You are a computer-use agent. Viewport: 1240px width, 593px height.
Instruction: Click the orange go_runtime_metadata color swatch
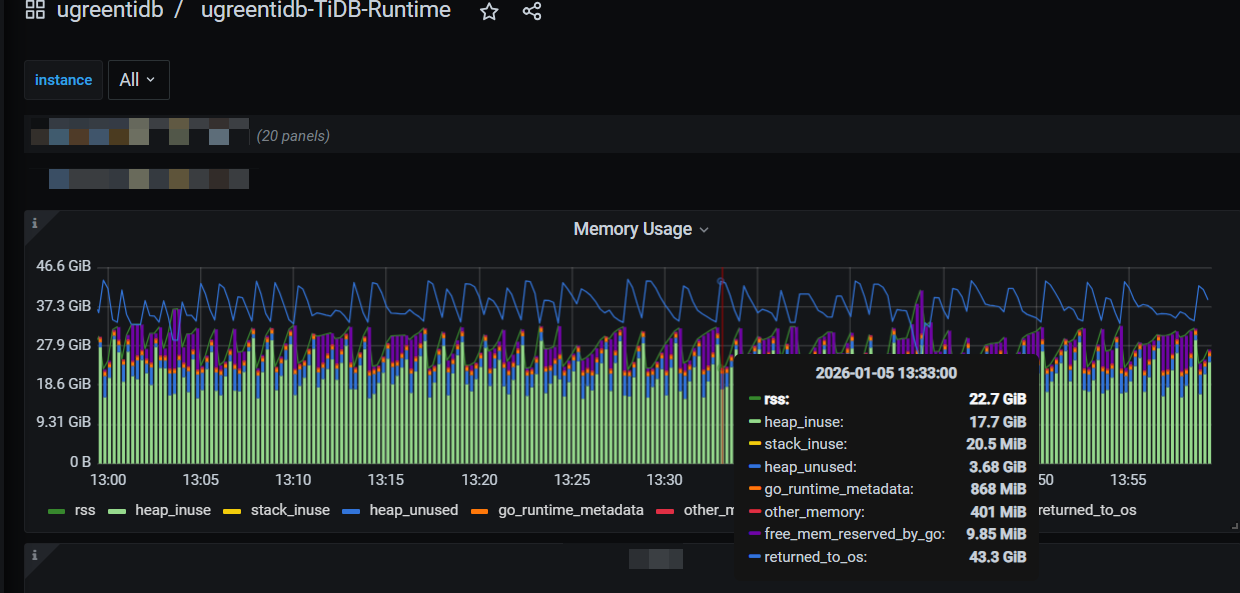[480, 511]
